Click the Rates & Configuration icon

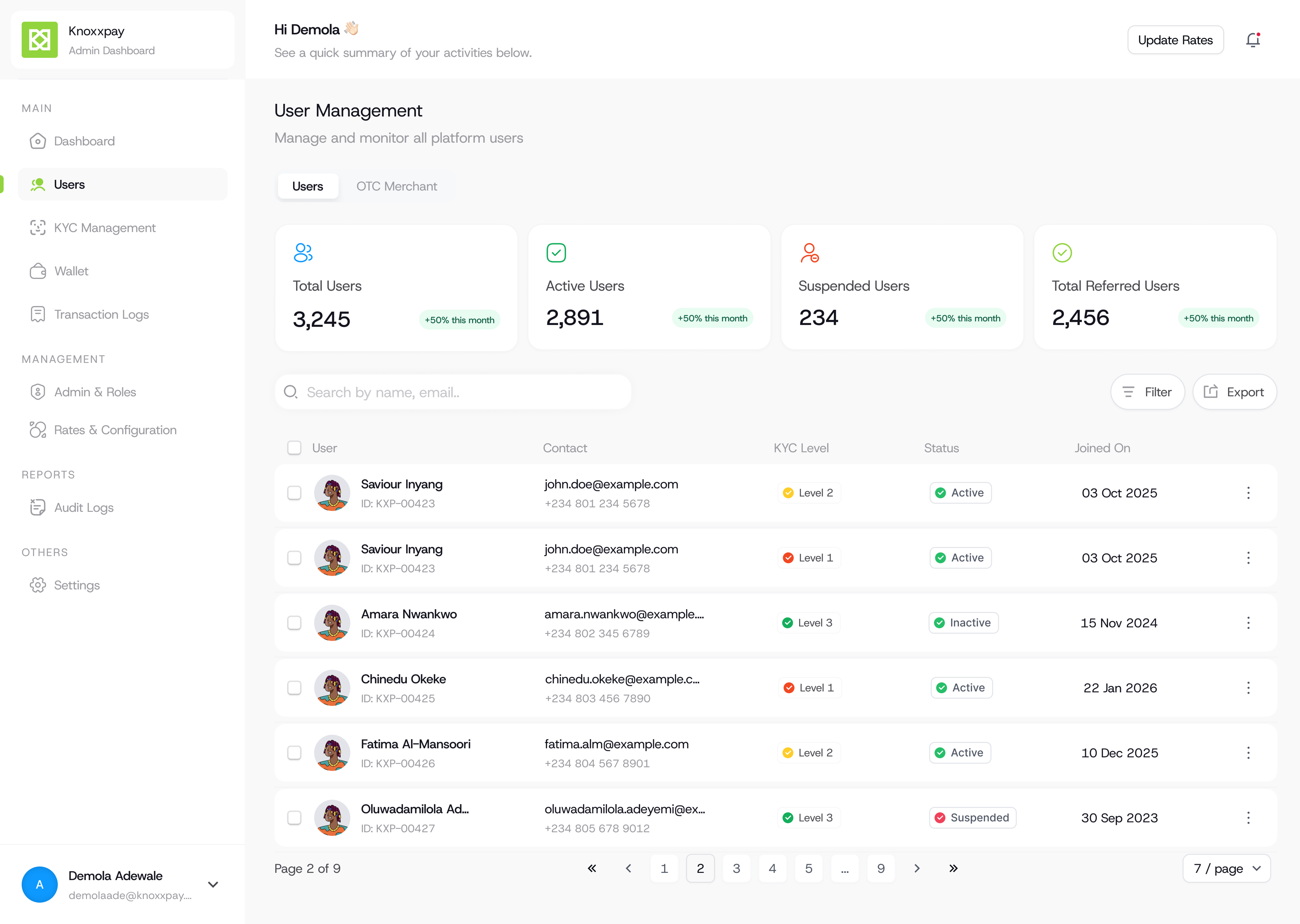(x=38, y=430)
